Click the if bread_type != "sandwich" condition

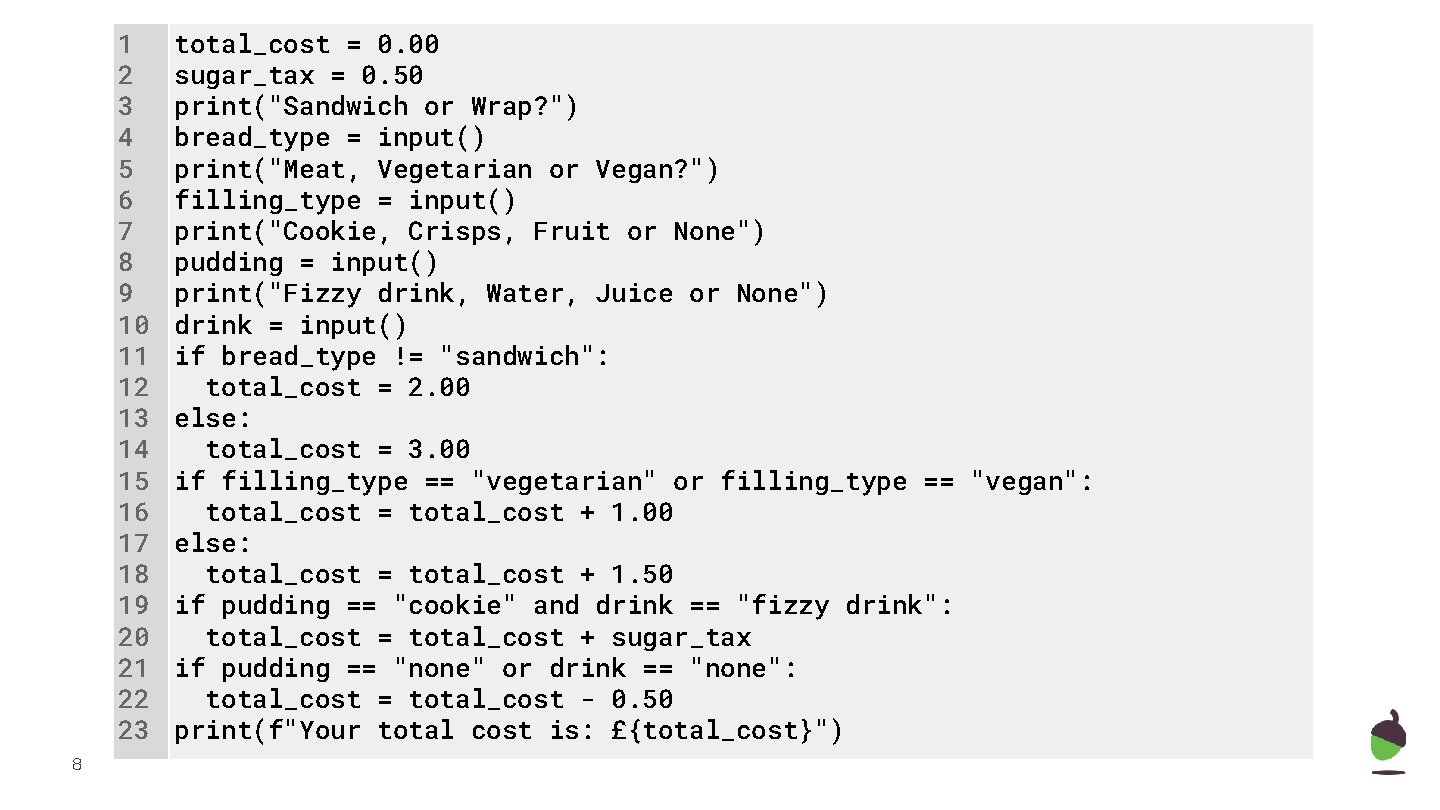pyautogui.click(x=392, y=357)
